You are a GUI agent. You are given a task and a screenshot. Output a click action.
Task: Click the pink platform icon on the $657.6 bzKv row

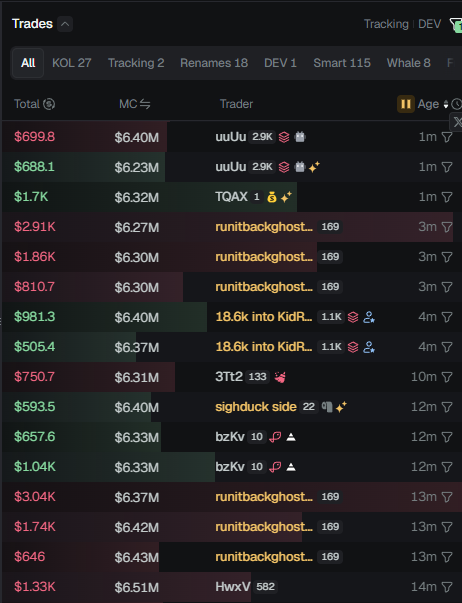pyautogui.click(x=275, y=437)
